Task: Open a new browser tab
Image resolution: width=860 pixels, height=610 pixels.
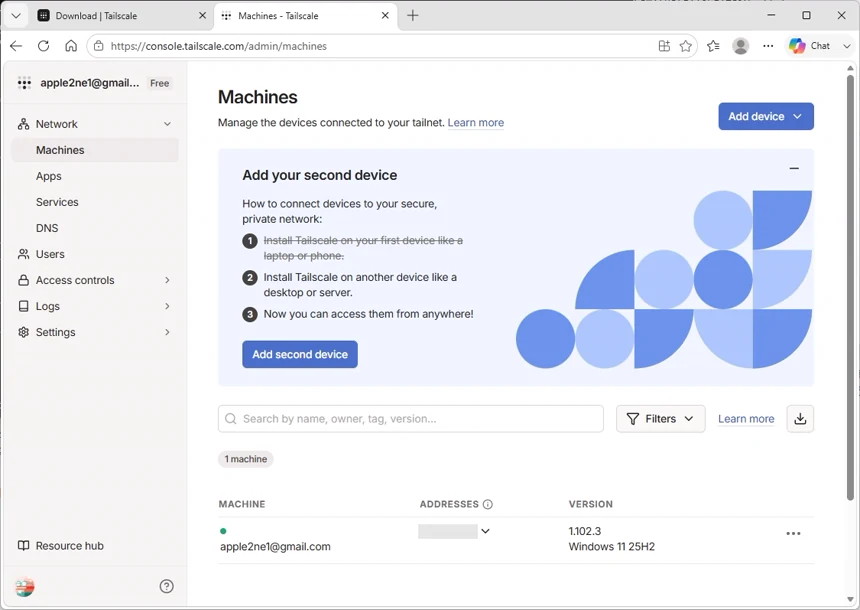Action: (412, 15)
